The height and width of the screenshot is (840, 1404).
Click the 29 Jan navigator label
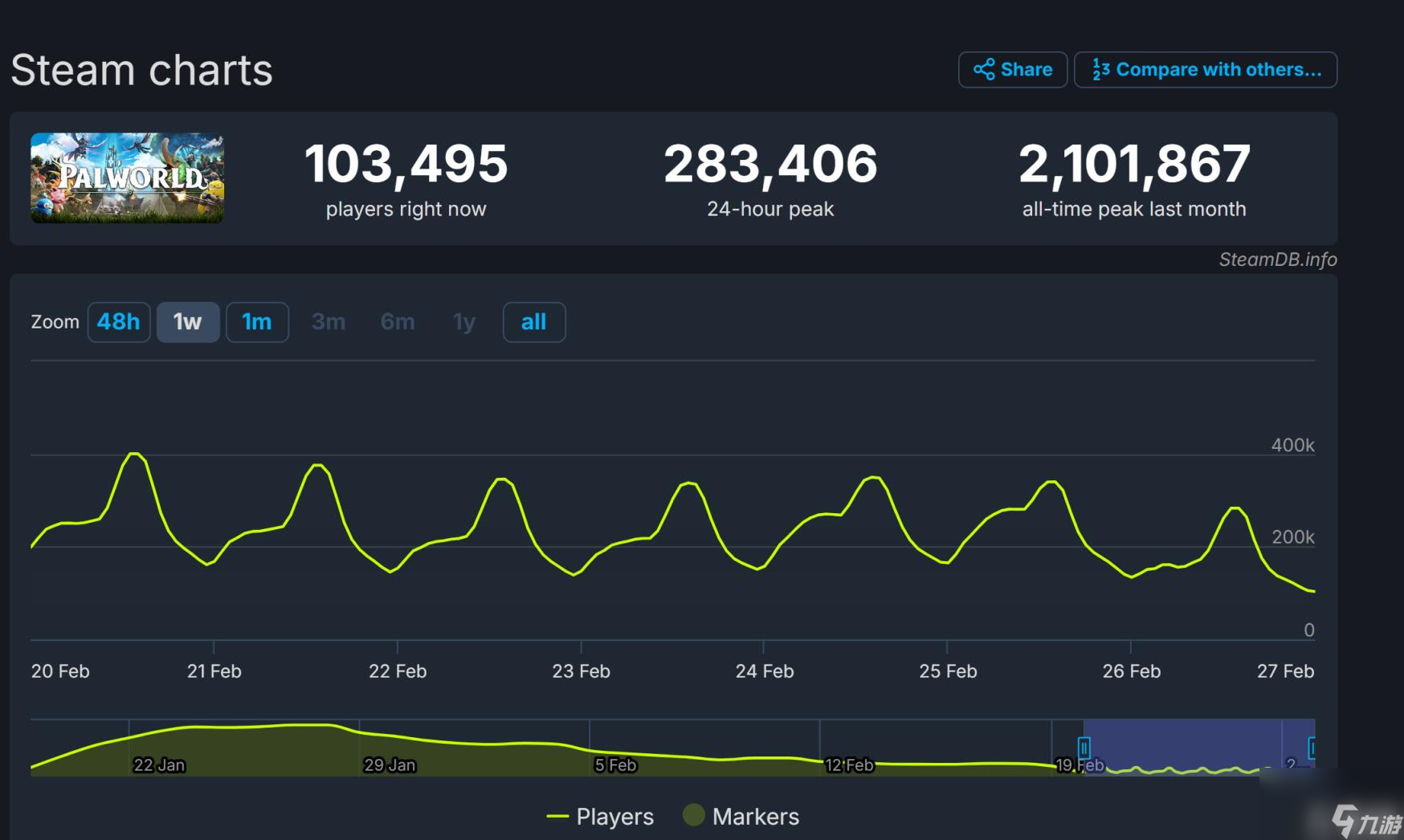point(390,765)
